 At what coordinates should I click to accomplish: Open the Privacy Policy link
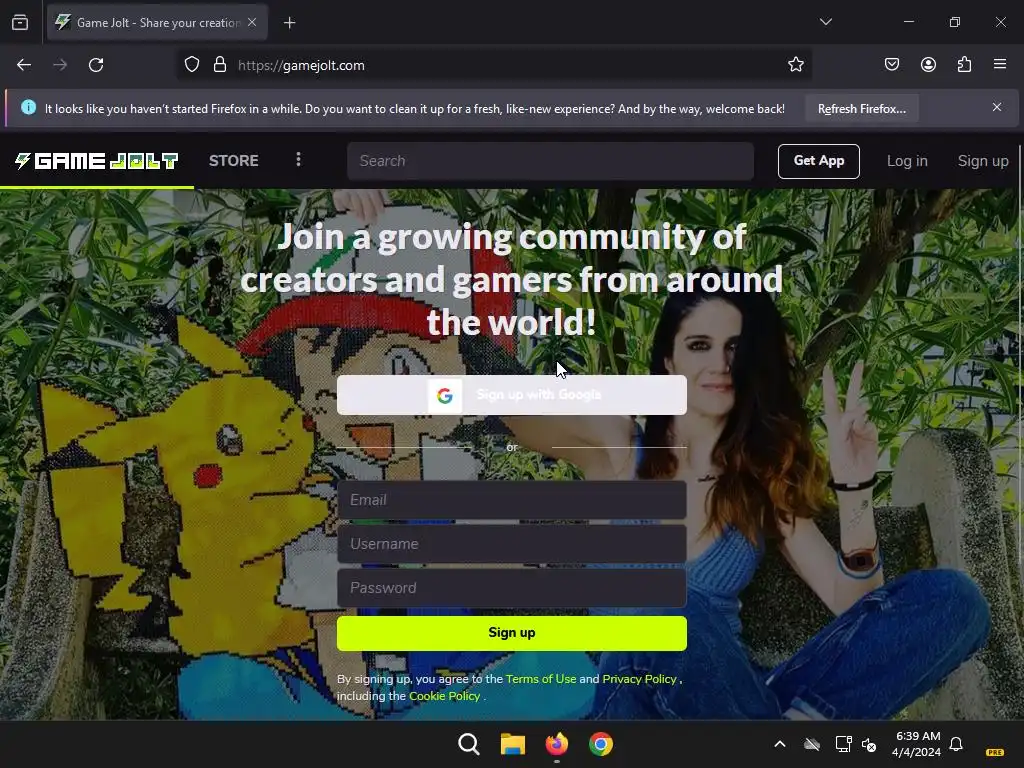click(x=639, y=679)
